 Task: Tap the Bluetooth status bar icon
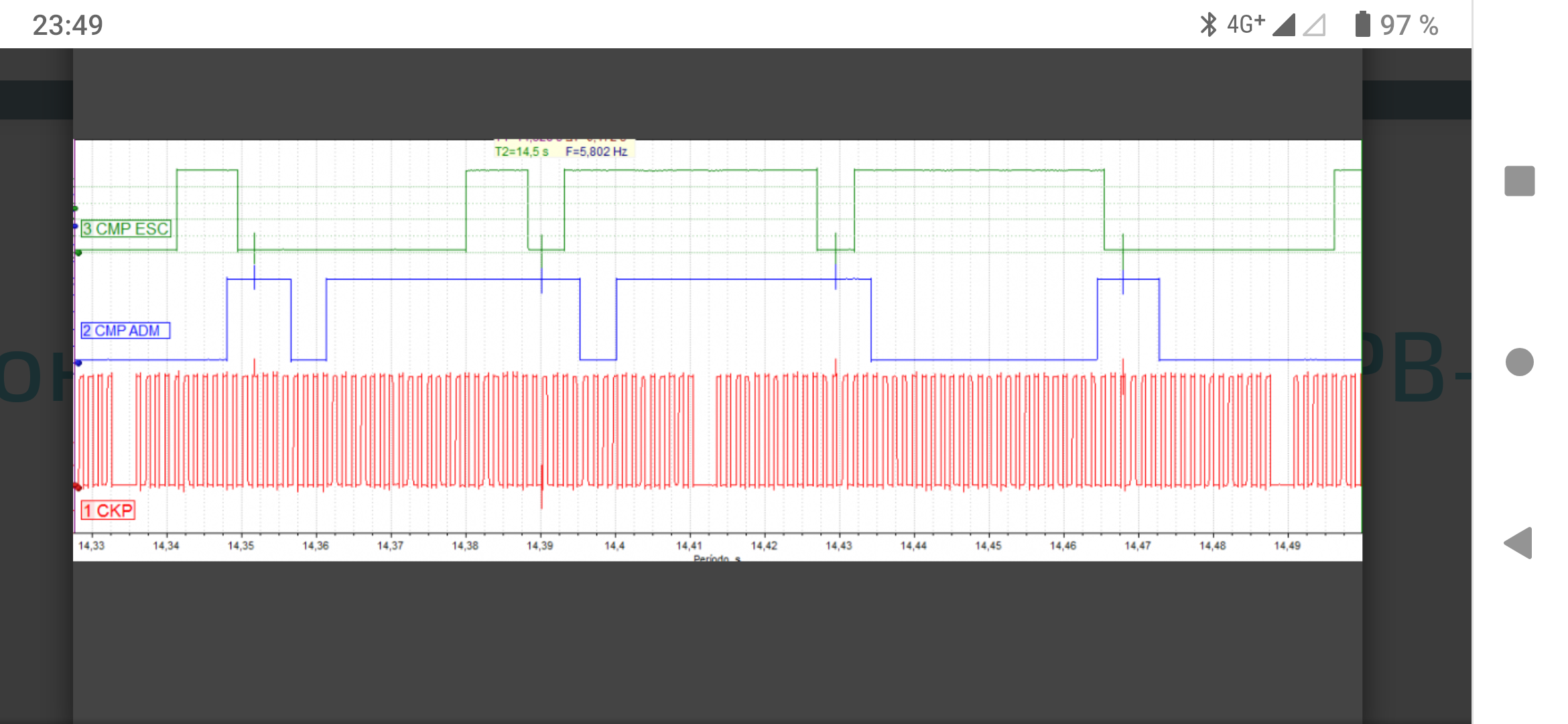(1207, 25)
